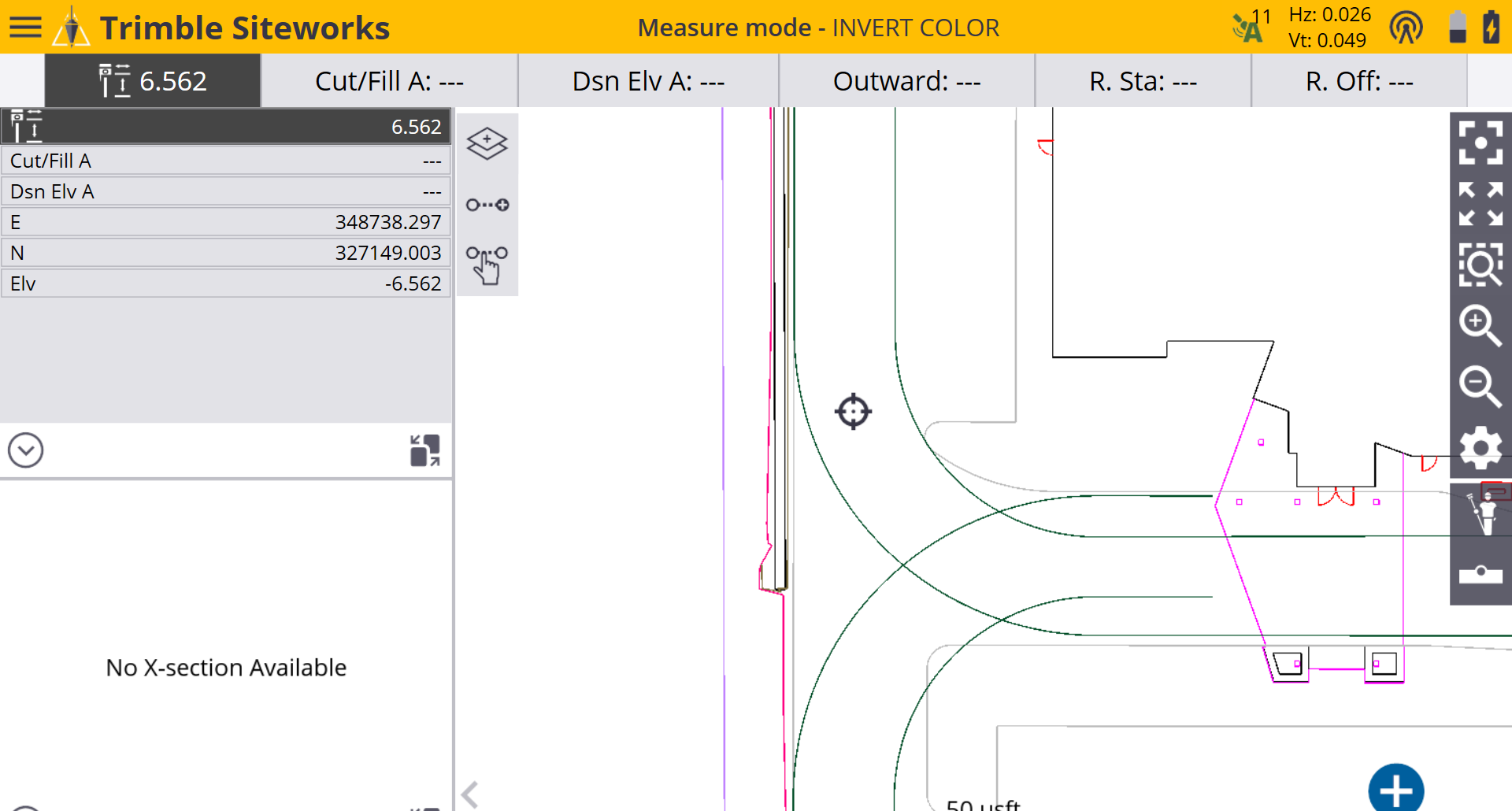Activate zoom to window tool

(x=1480, y=265)
